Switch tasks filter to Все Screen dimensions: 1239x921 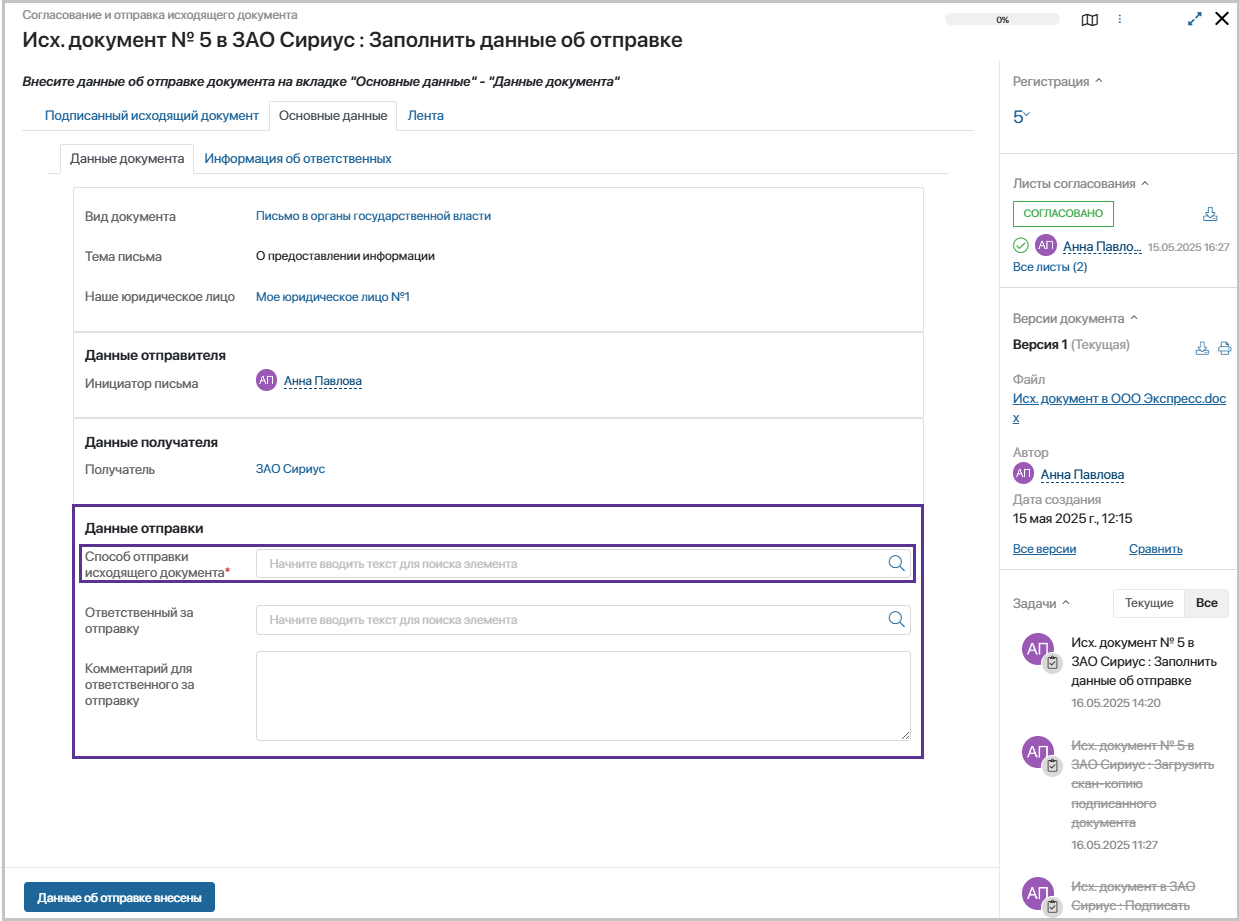point(1206,603)
